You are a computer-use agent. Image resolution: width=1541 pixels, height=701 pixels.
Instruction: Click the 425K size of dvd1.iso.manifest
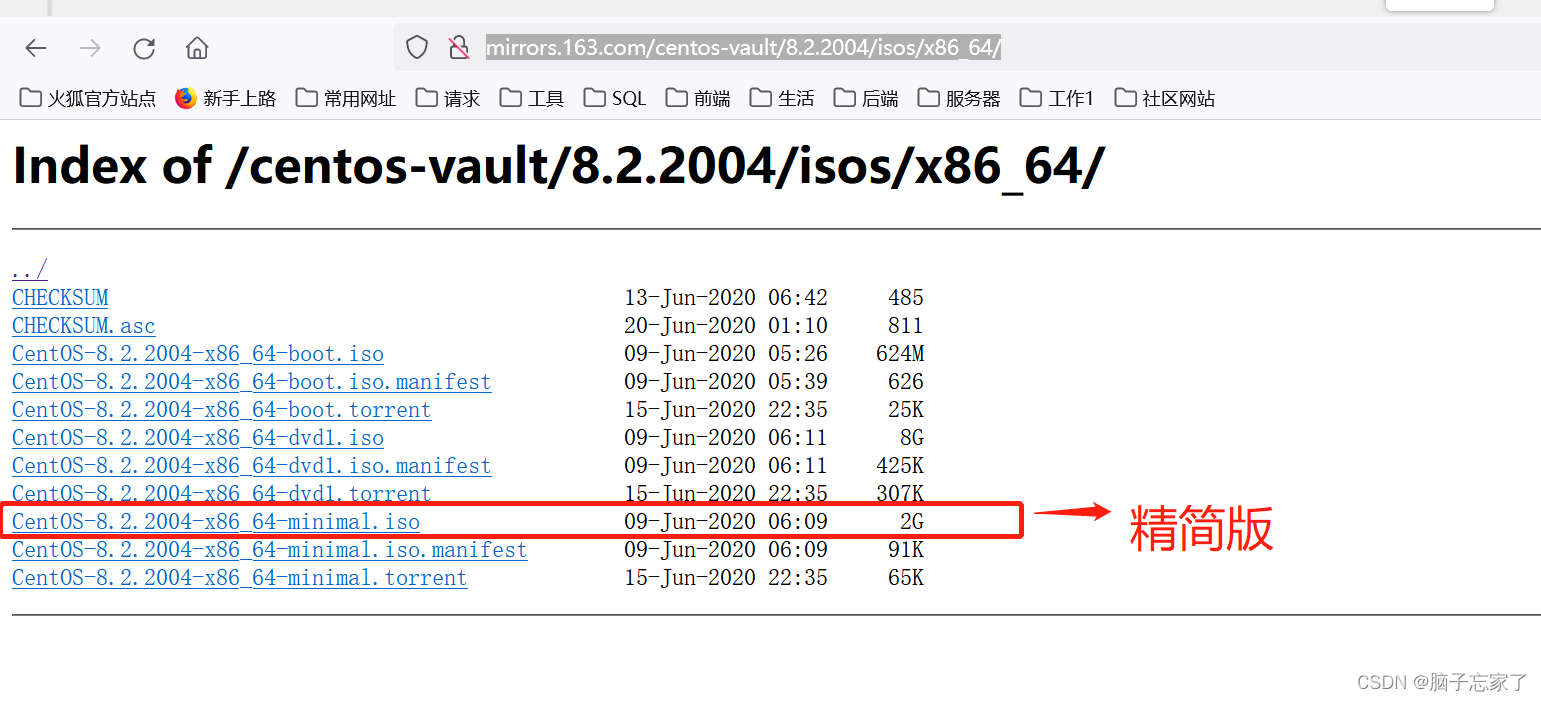(x=900, y=466)
